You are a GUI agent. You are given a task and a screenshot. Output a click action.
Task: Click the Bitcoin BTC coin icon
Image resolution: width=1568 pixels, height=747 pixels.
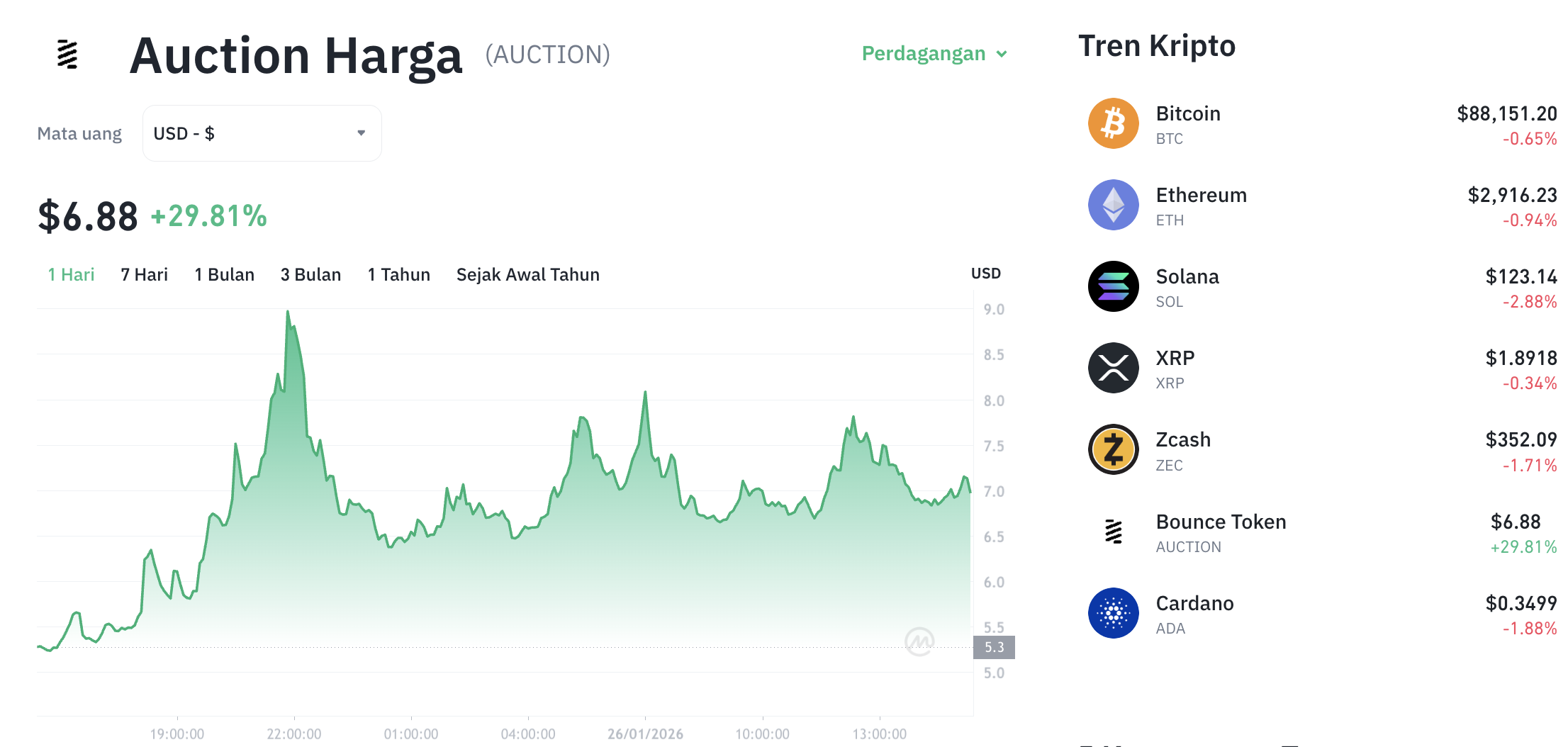coord(1113,123)
